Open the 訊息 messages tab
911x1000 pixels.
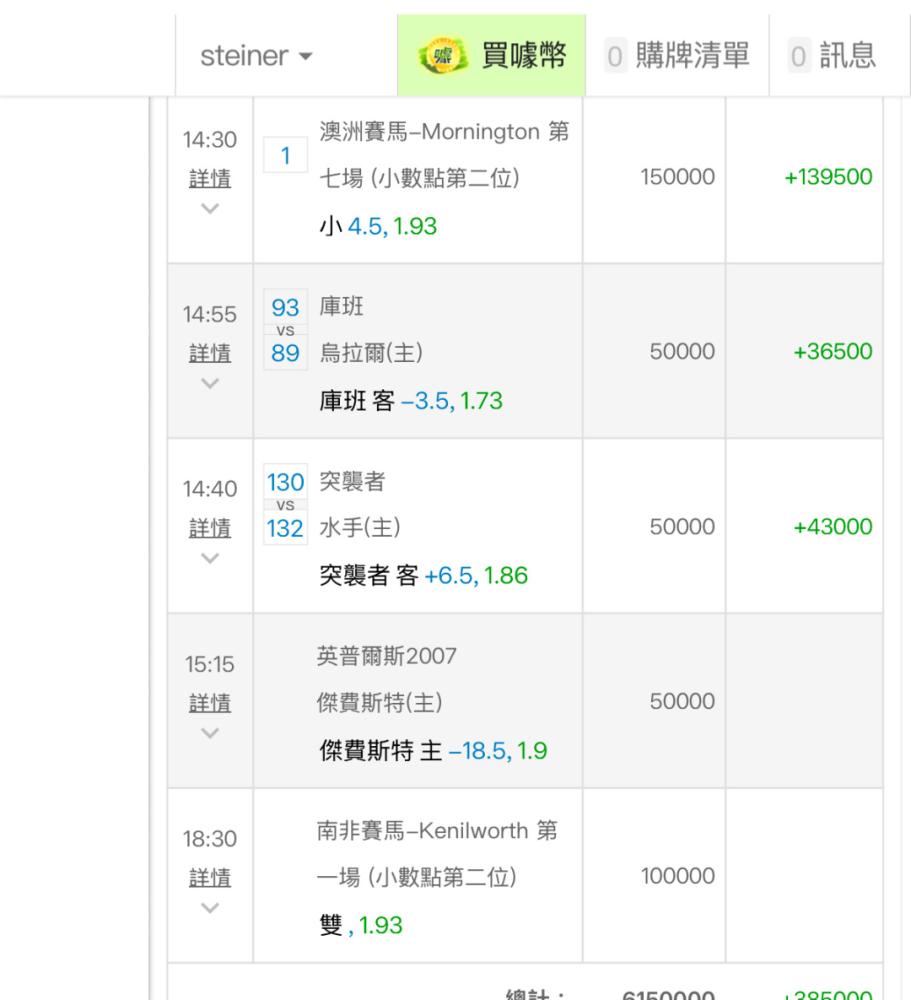pyautogui.click(x=847, y=57)
